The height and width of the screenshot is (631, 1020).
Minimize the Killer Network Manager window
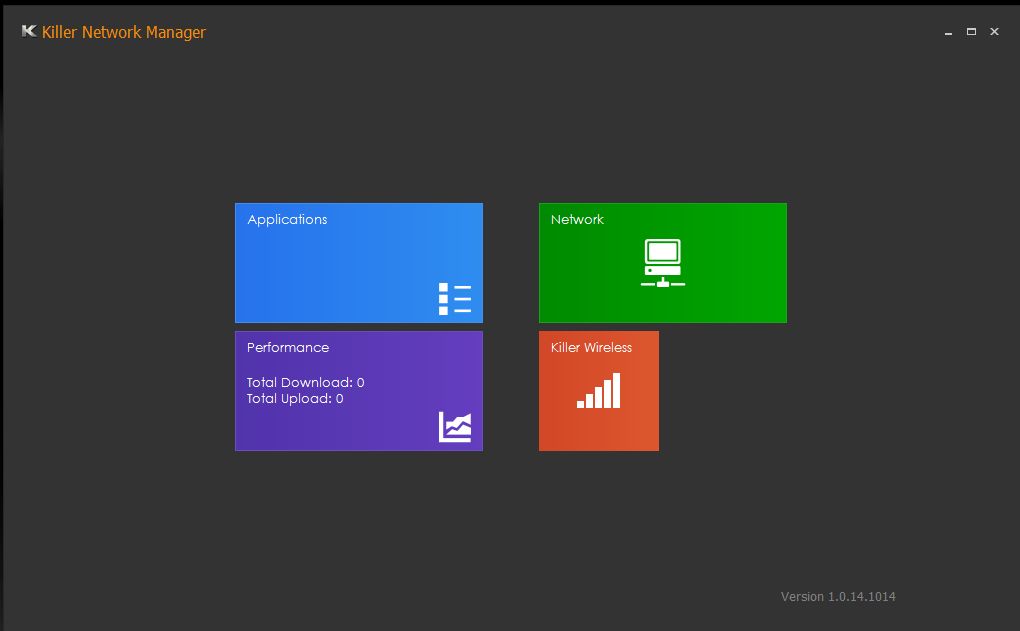click(x=948, y=32)
